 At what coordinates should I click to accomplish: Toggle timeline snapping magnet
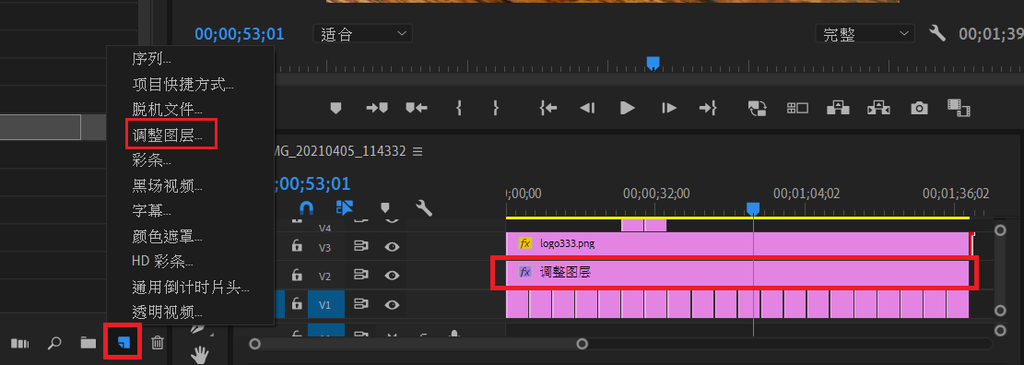click(x=306, y=208)
